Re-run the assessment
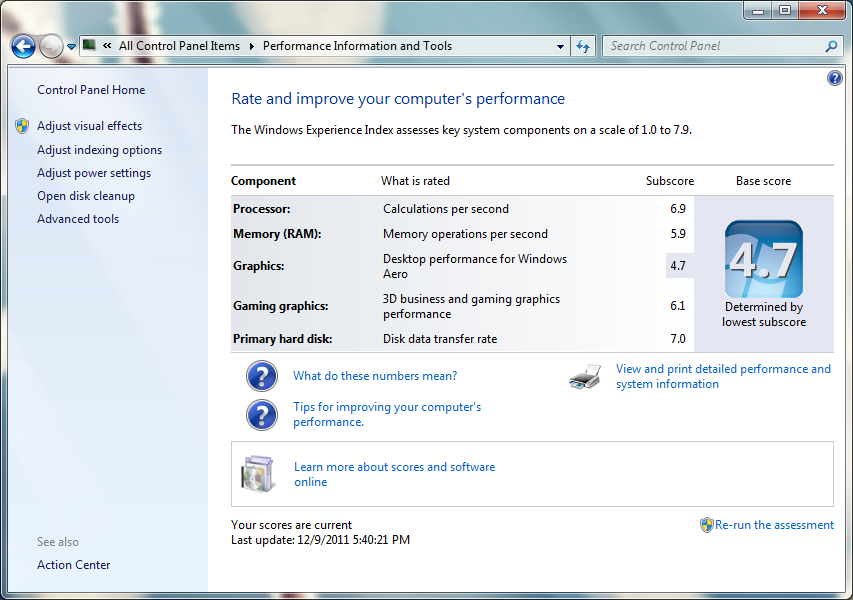 coord(774,525)
